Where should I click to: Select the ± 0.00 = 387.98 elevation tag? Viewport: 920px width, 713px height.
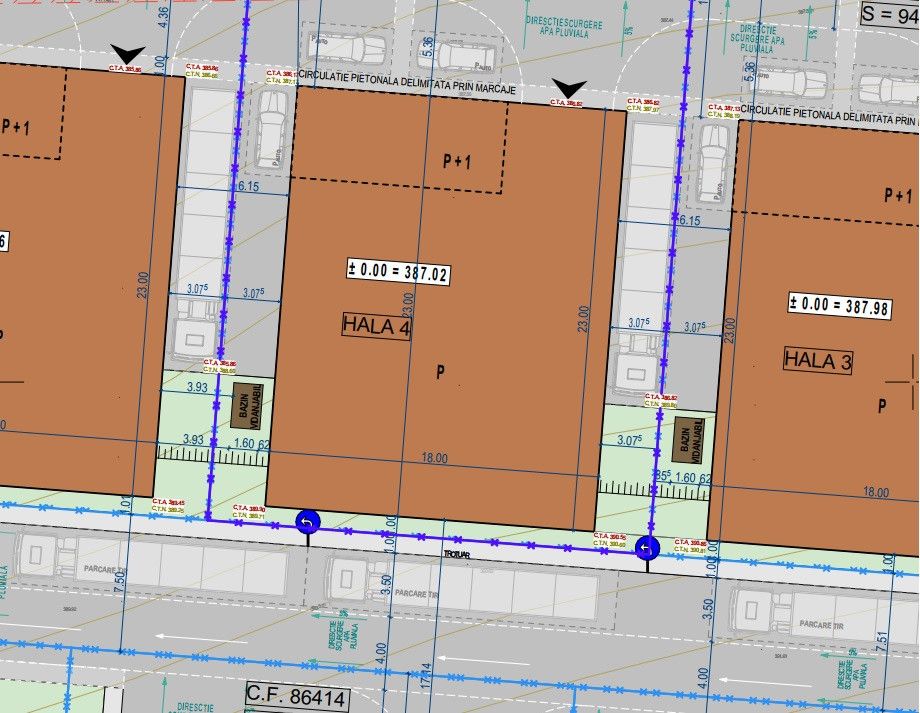(839, 307)
